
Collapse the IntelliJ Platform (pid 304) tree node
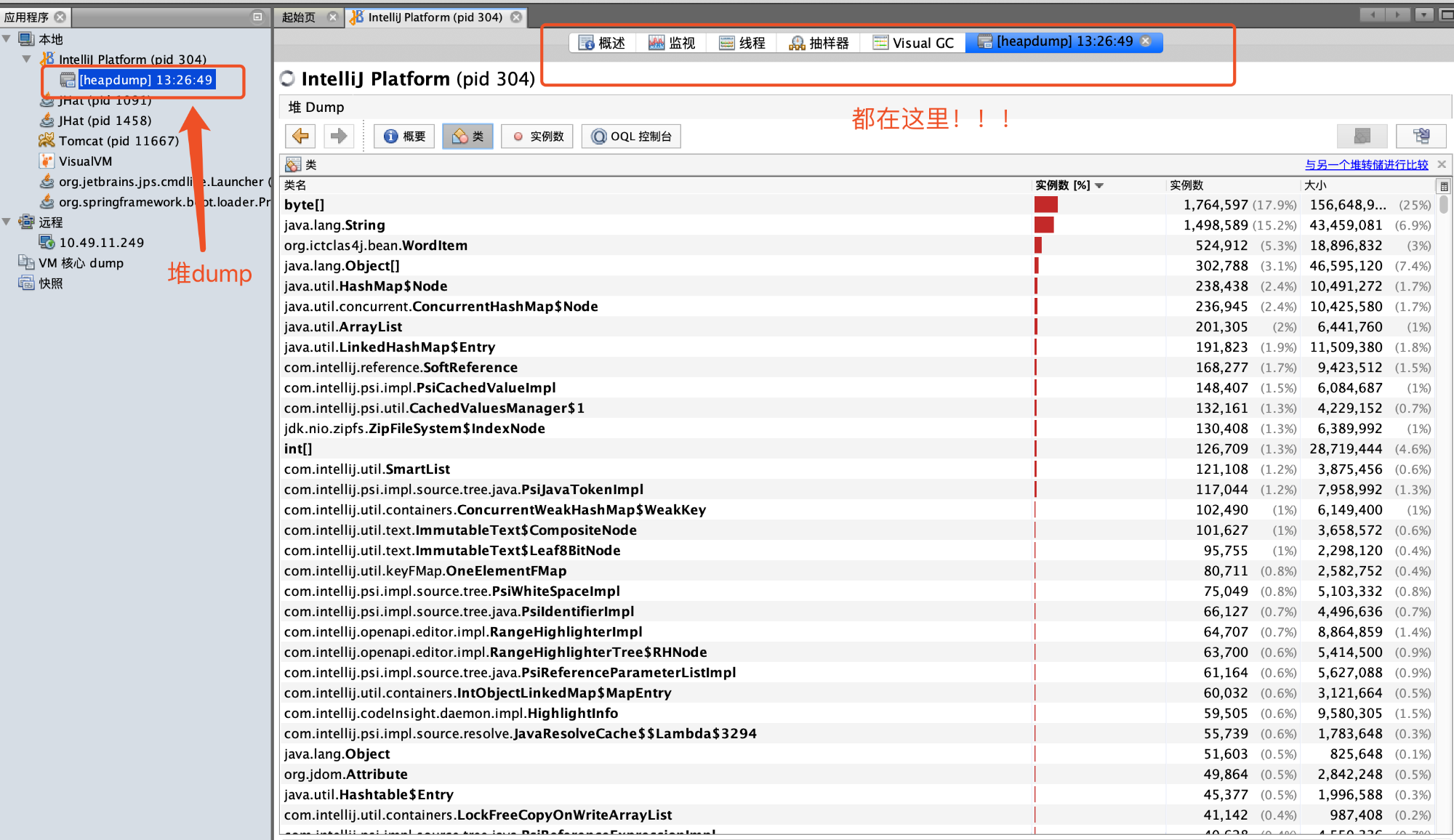[x=27, y=58]
